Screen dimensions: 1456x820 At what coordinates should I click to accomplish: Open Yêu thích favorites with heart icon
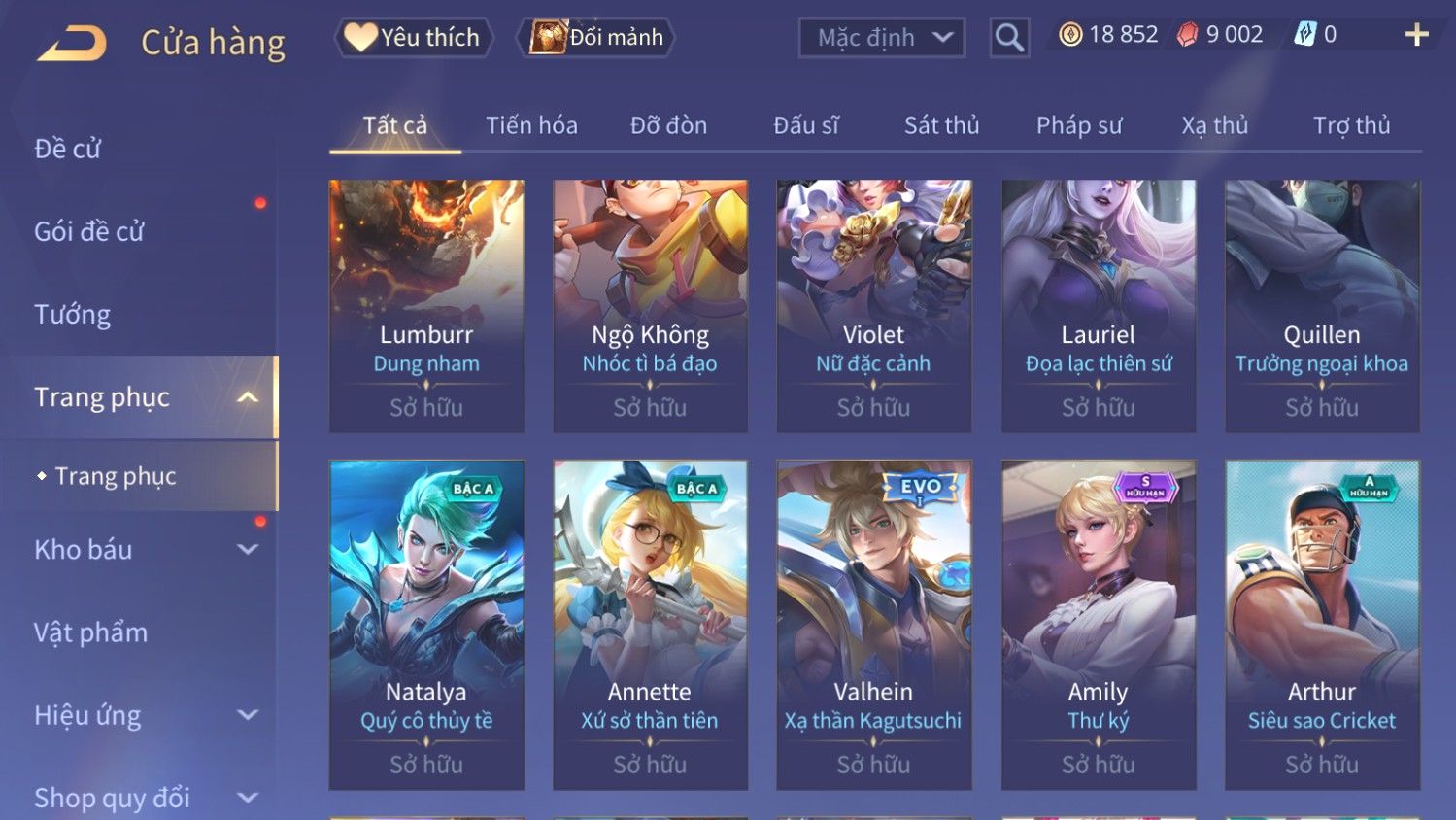click(414, 38)
